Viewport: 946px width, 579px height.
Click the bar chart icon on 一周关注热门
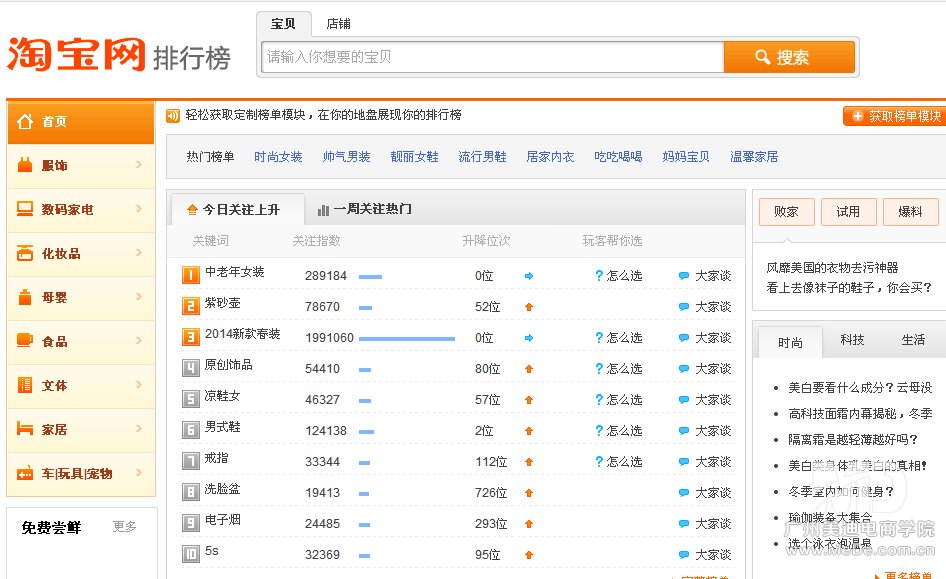coord(321,208)
